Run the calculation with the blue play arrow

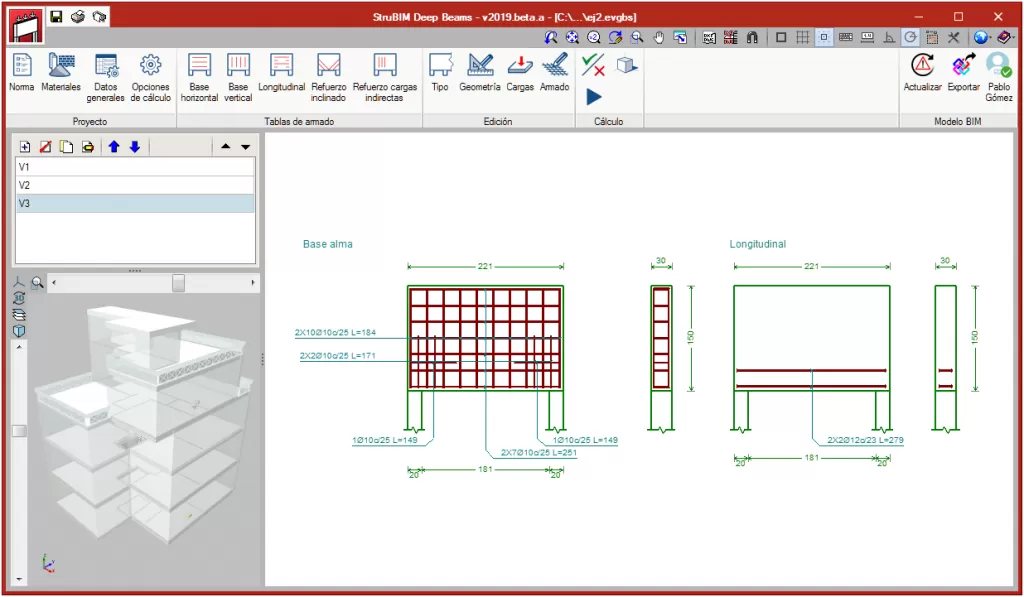594,97
